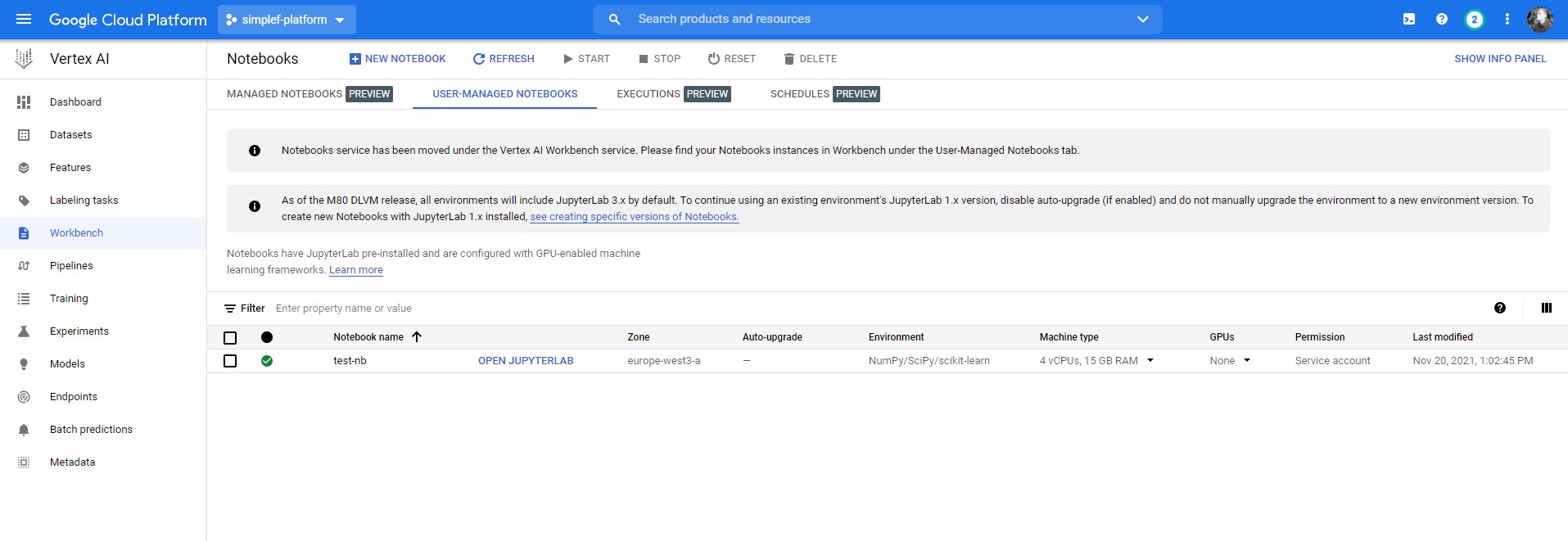
Task: Click the europe-west3-a zone cell
Action: [664, 360]
